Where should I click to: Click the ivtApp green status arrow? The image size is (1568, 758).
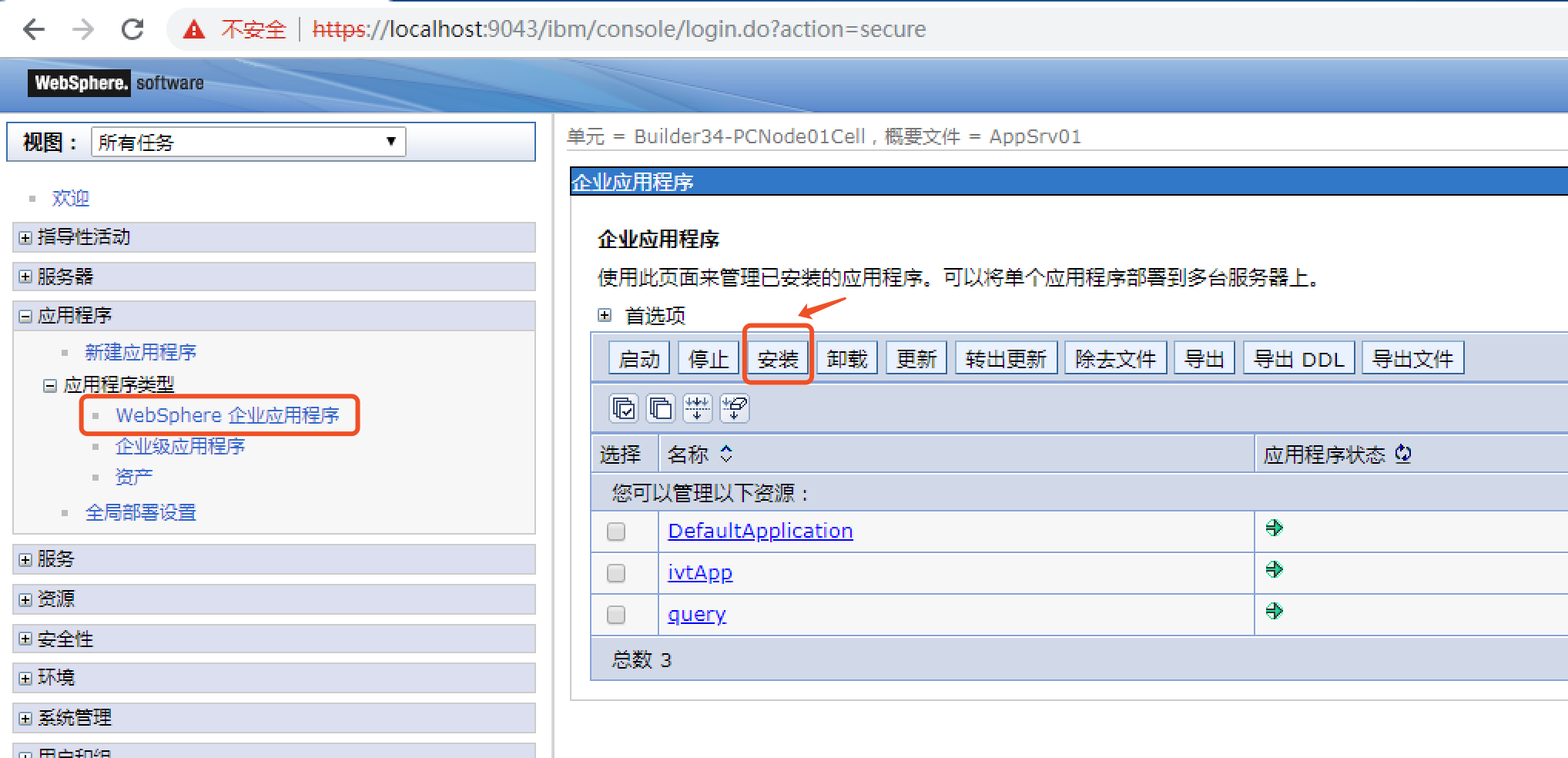[x=1275, y=569]
